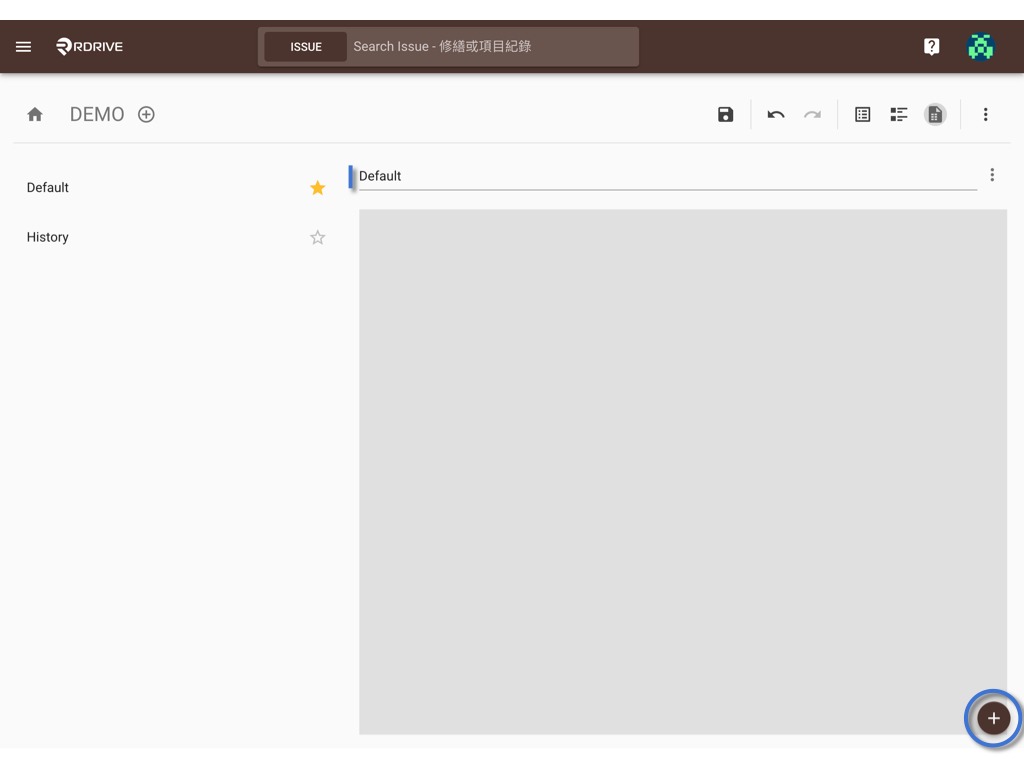This screenshot has width=1024, height=768.
Task: Click the floating plus add button
Action: click(x=993, y=718)
